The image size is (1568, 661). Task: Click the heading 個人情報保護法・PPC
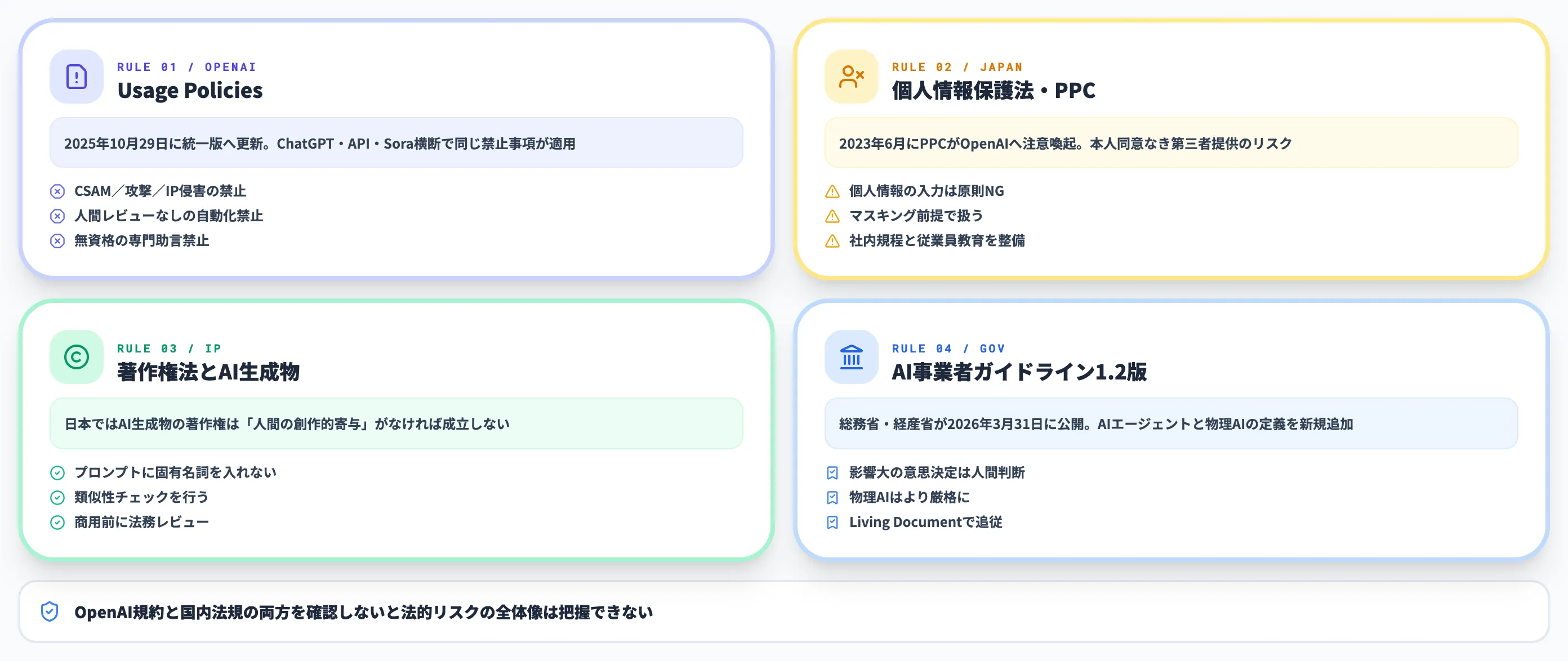[x=994, y=90]
